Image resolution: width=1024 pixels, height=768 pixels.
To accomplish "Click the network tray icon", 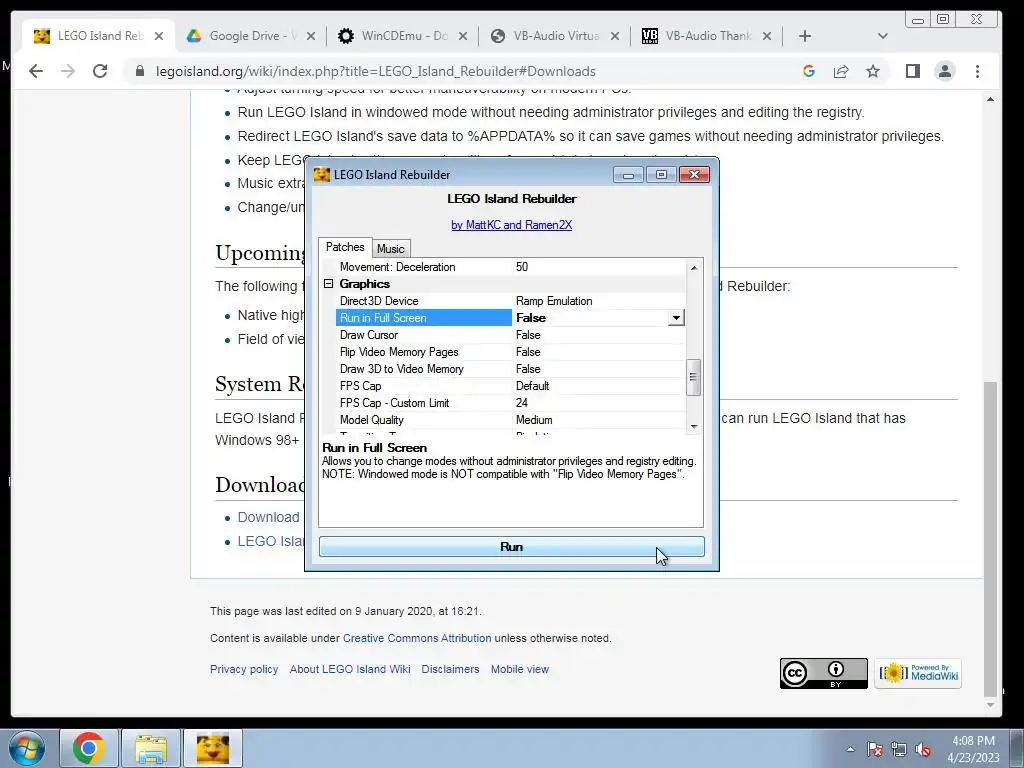I will click(899, 750).
